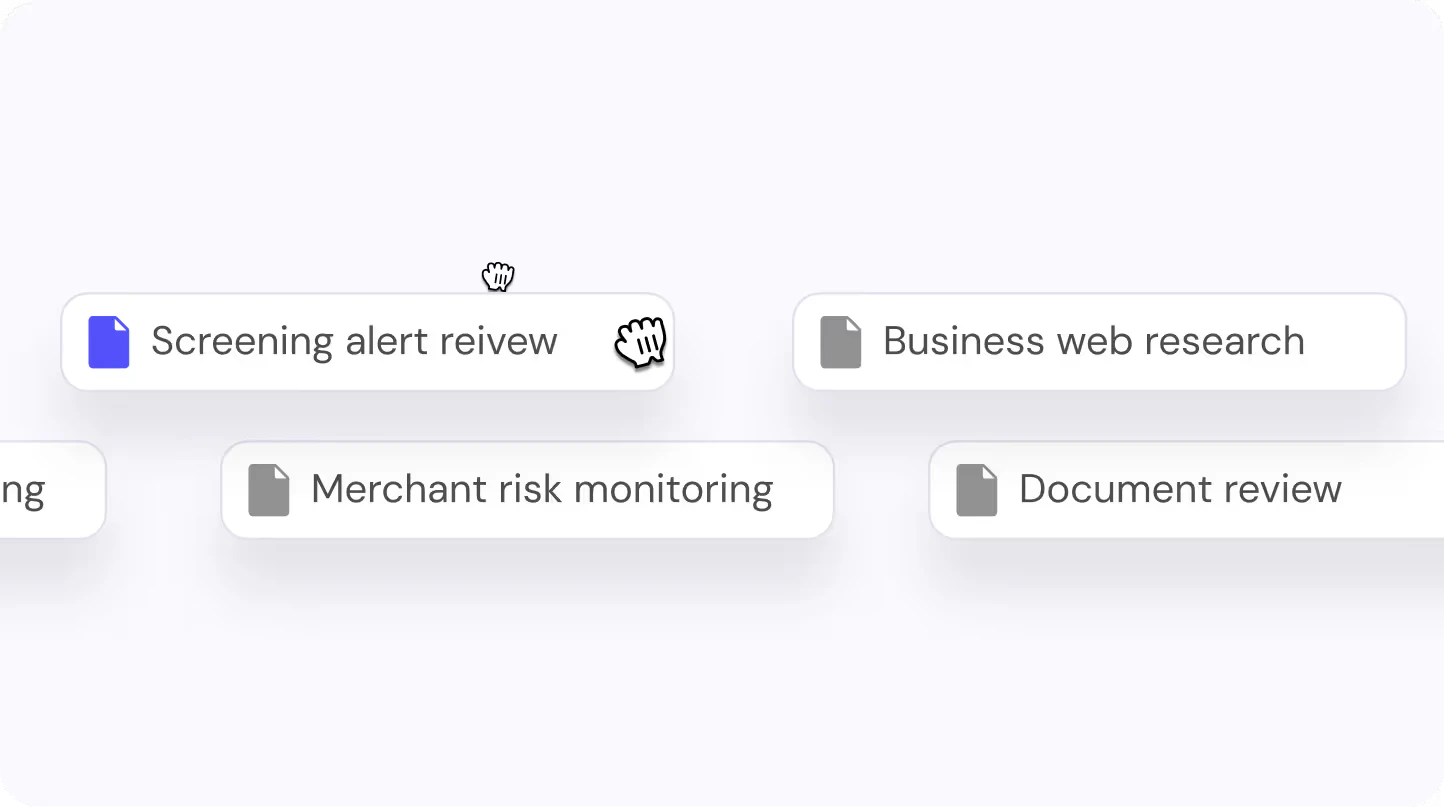Pick the "Document review" text label
The image size is (1444, 807).
click(x=1180, y=490)
